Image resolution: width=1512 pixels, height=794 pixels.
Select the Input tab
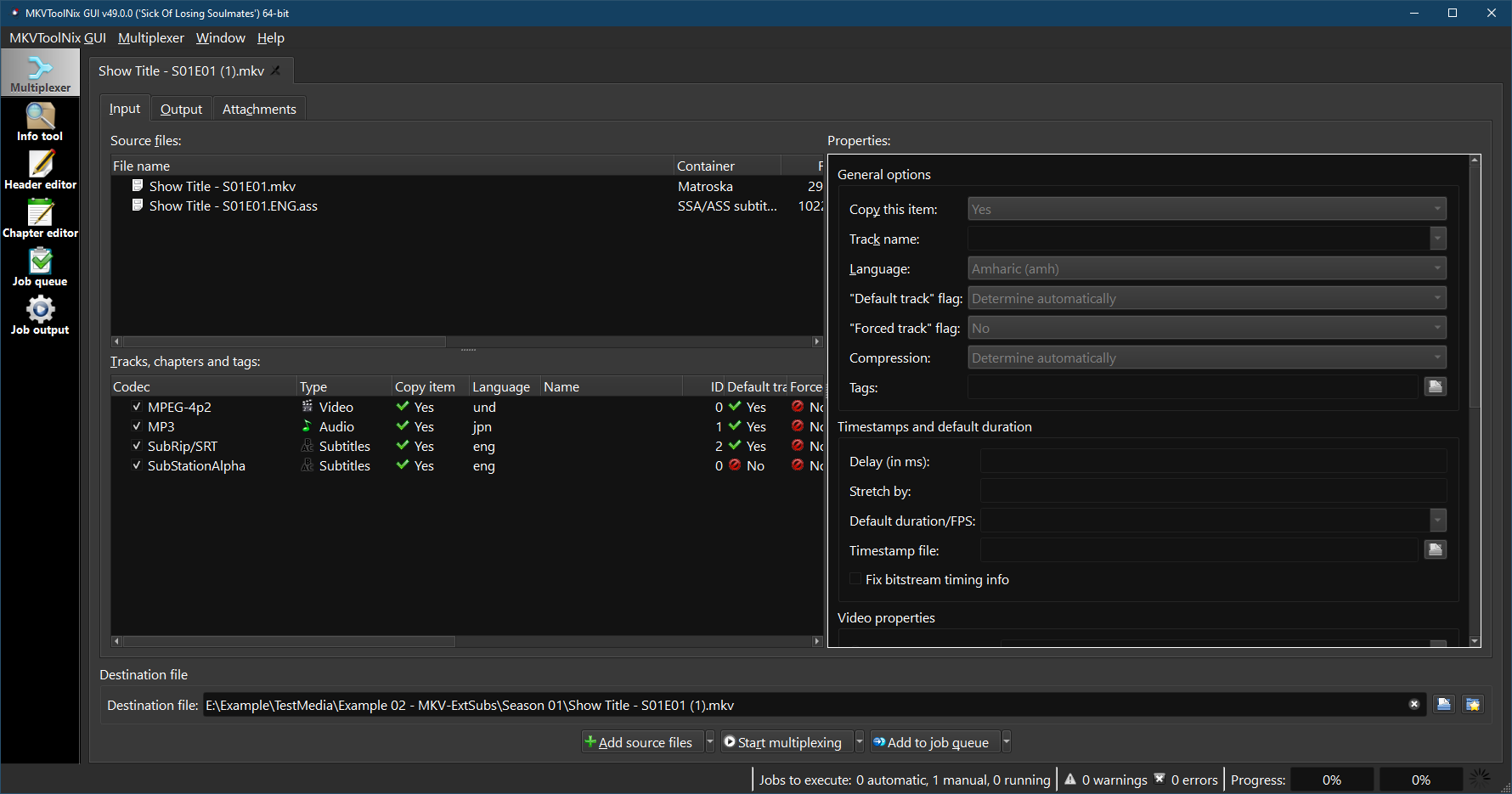125,108
